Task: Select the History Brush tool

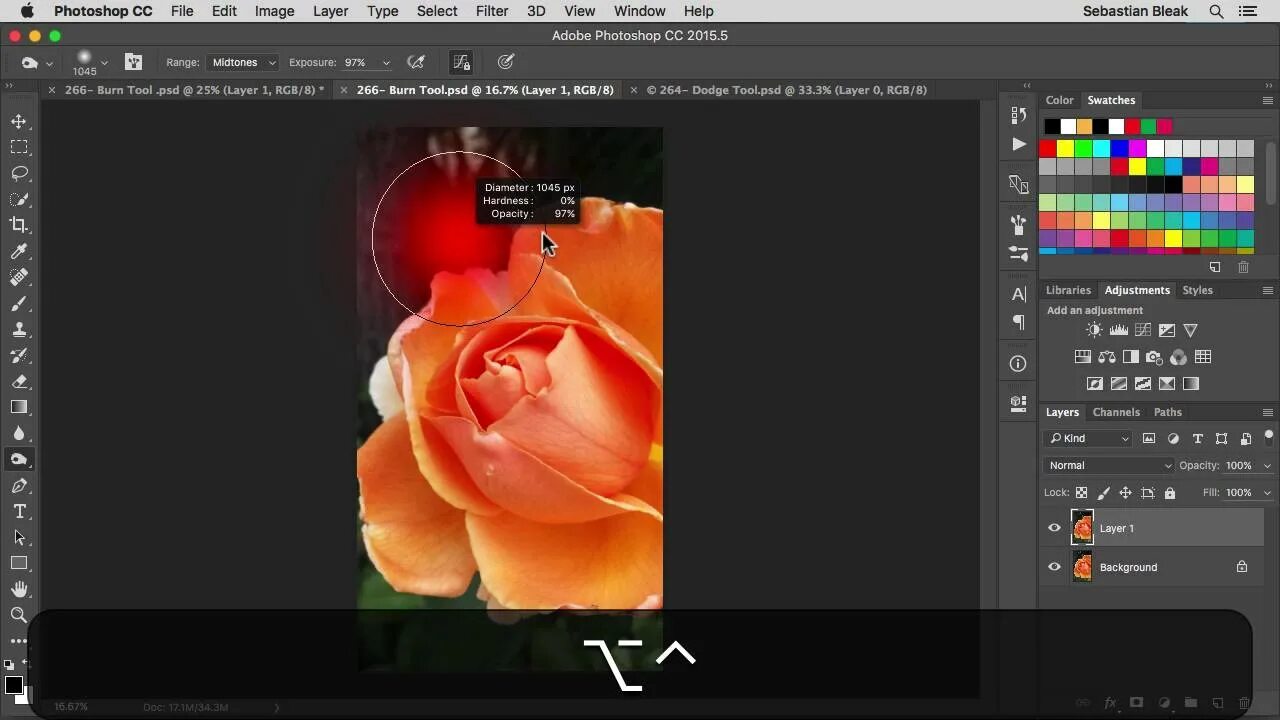Action: point(19,355)
